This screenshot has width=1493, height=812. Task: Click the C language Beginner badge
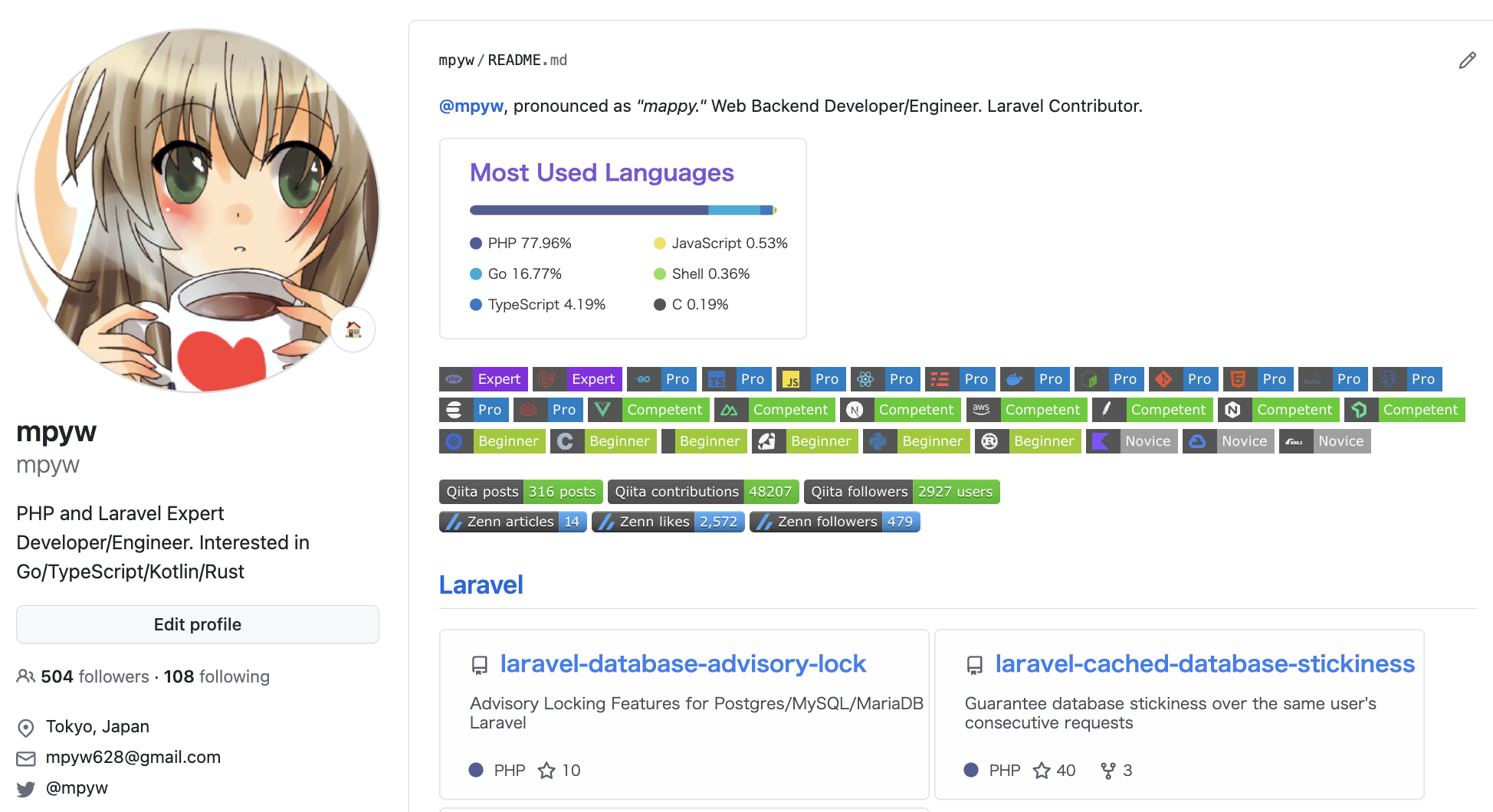click(603, 441)
